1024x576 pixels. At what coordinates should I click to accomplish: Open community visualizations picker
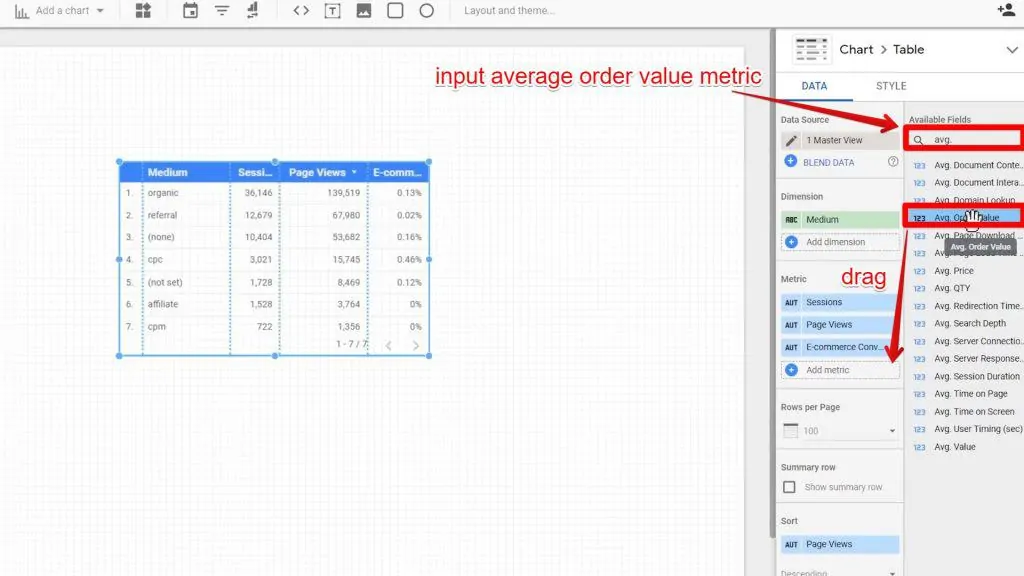click(143, 12)
